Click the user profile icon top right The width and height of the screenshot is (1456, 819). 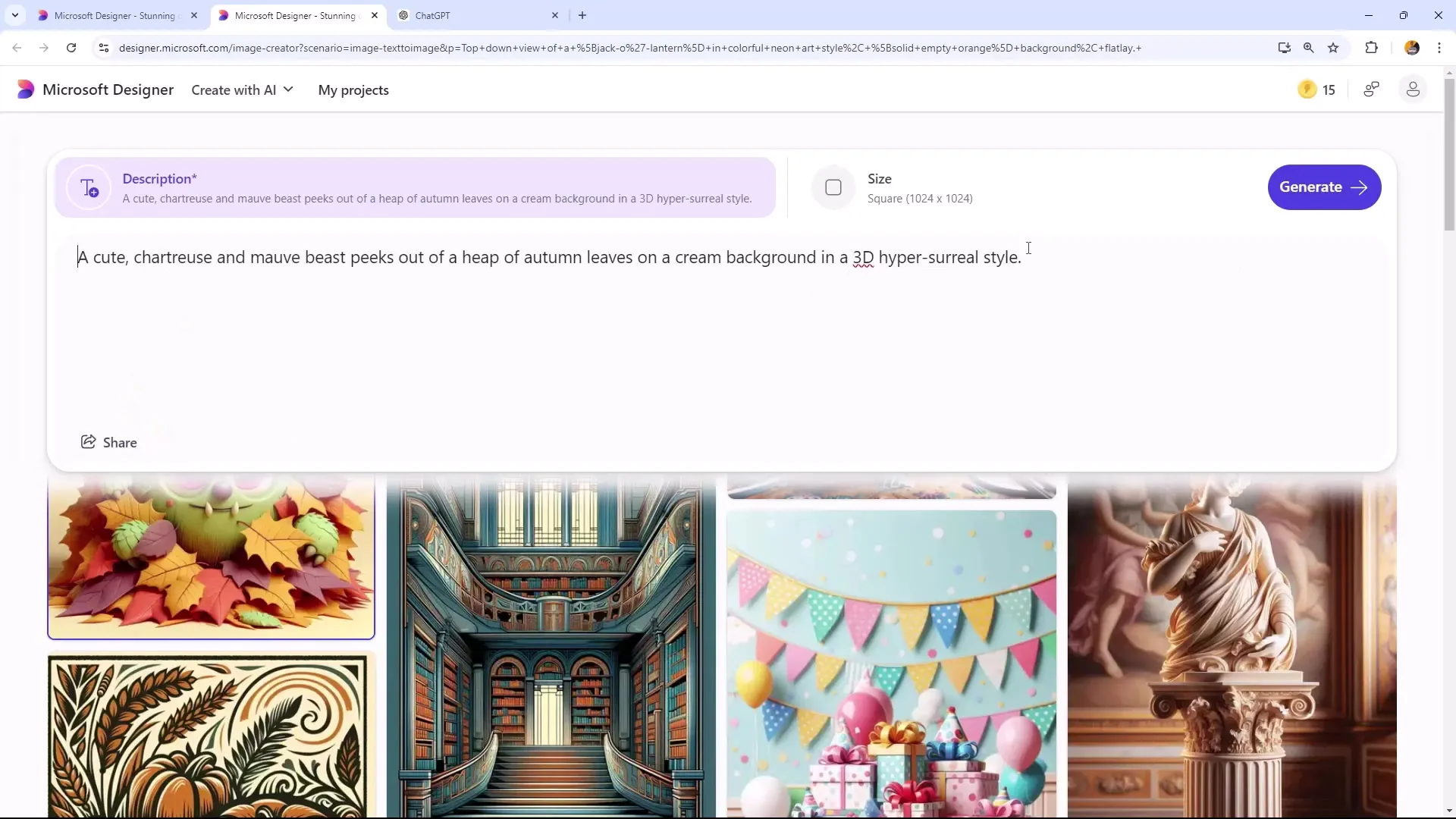(1413, 89)
